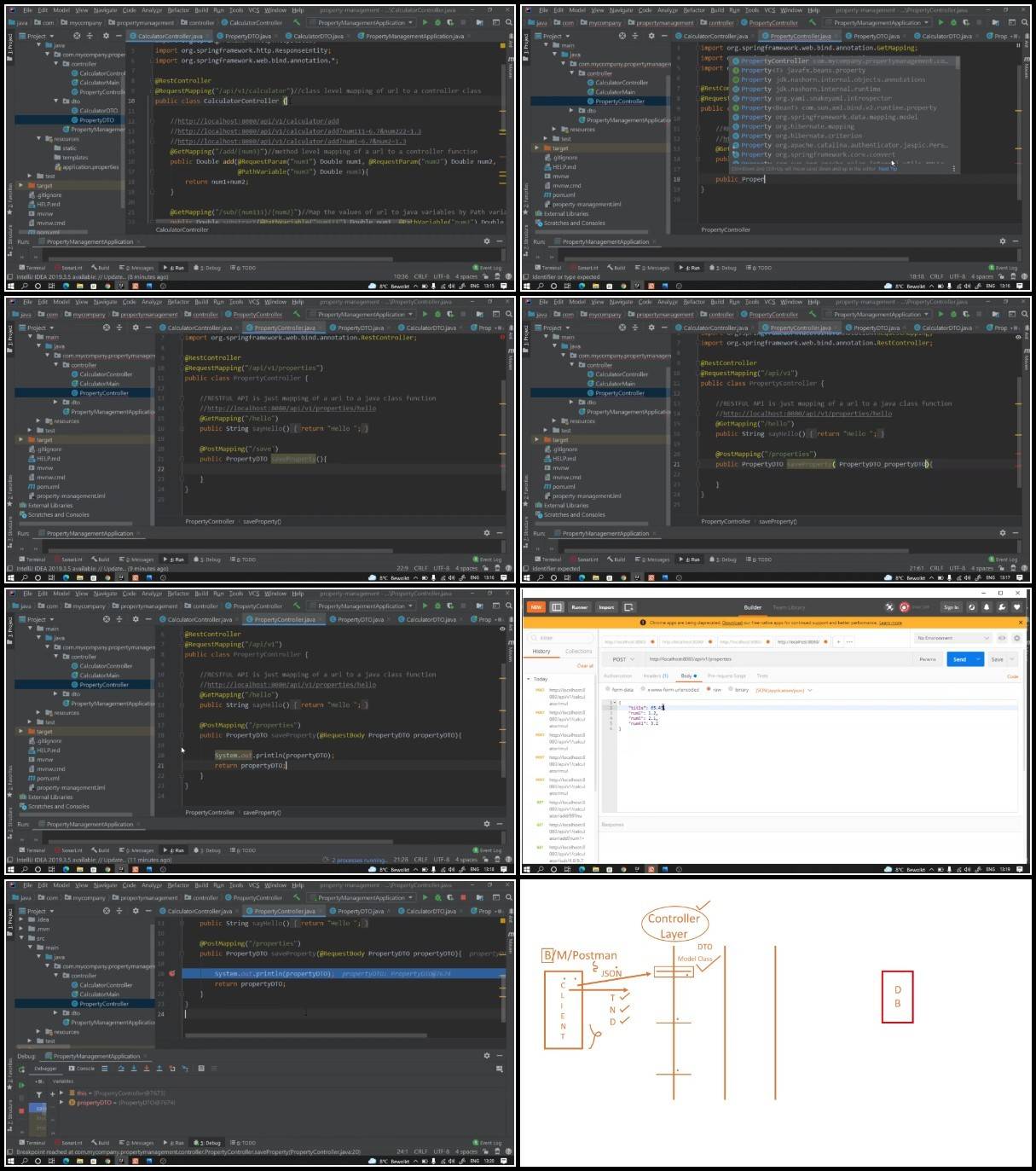The height and width of the screenshot is (1171, 1036).
Task: Open the Pre-request Script tab in Postman
Action: tap(726, 675)
